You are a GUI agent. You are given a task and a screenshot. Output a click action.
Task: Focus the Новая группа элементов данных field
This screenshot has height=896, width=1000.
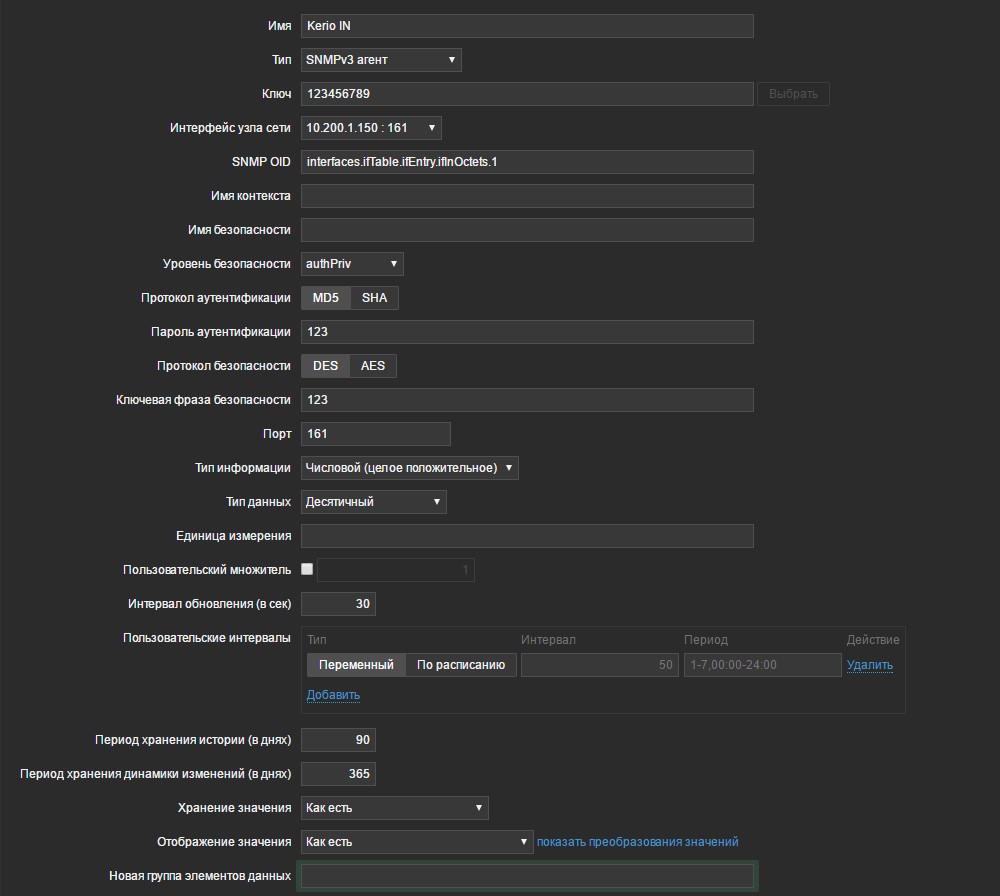click(527, 876)
